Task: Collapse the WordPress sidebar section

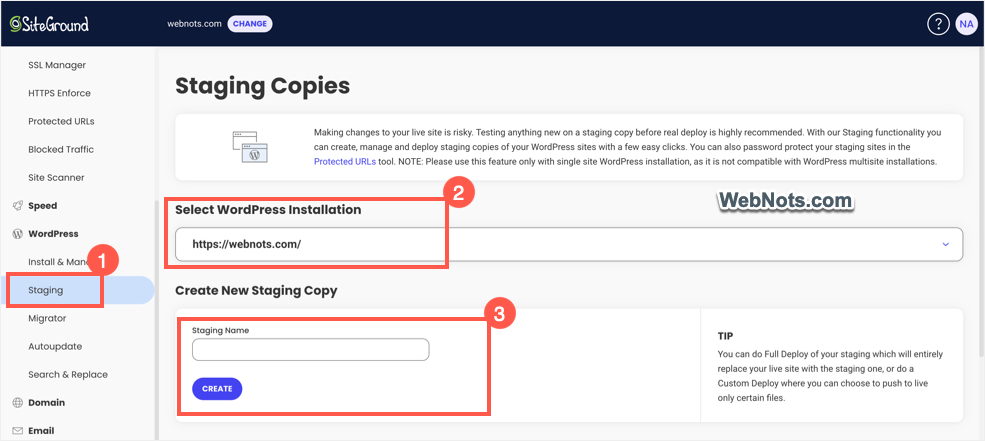Action: (x=53, y=234)
